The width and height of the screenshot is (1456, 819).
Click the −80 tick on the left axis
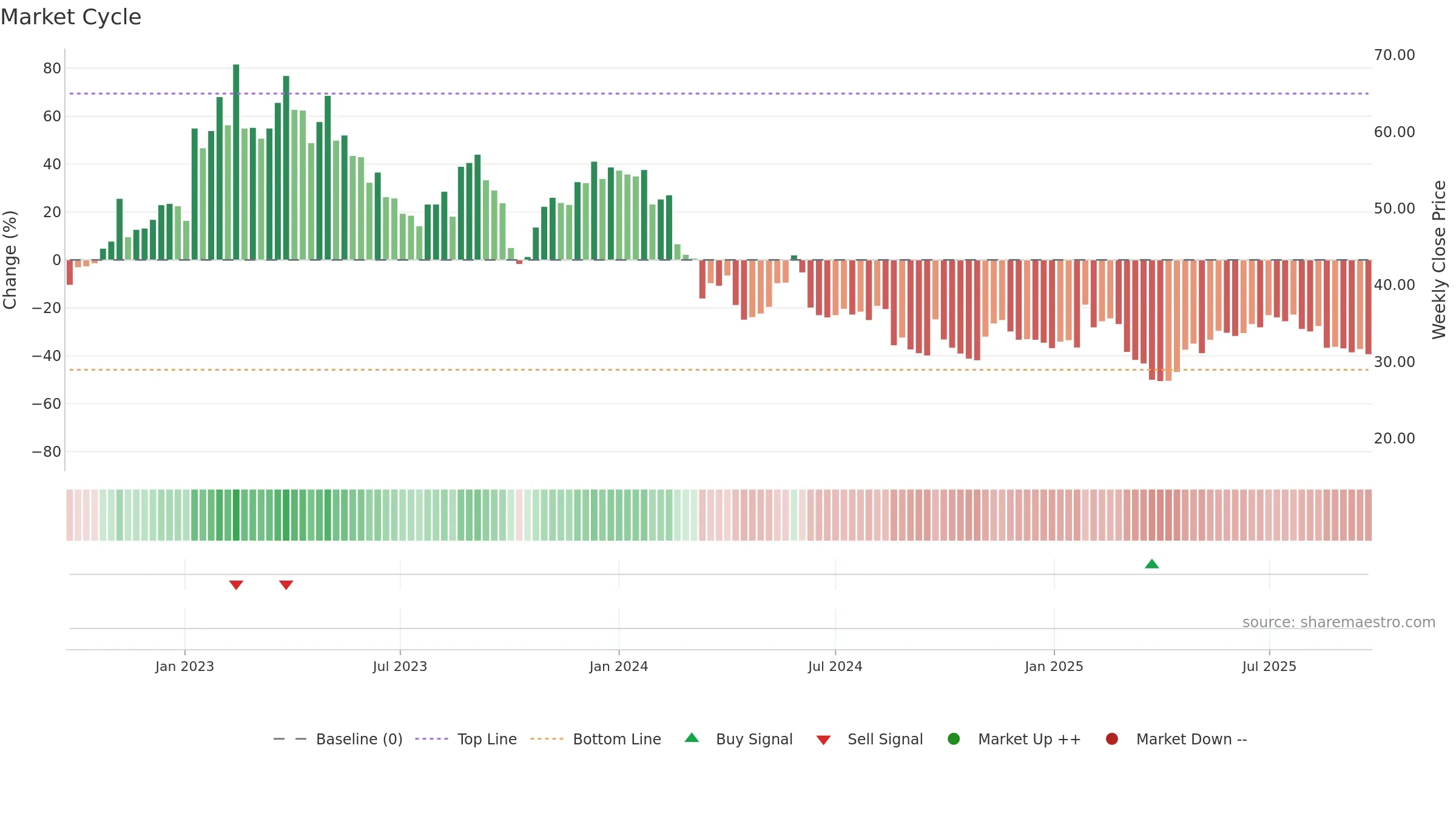[46, 452]
